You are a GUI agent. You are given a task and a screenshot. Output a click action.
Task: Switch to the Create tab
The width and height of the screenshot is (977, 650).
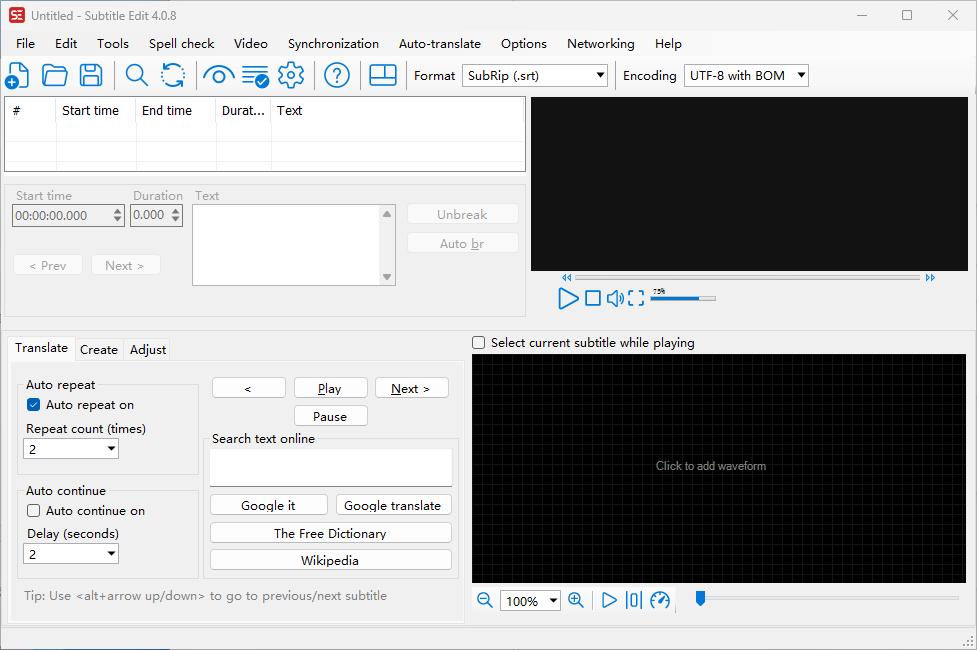click(99, 349)
